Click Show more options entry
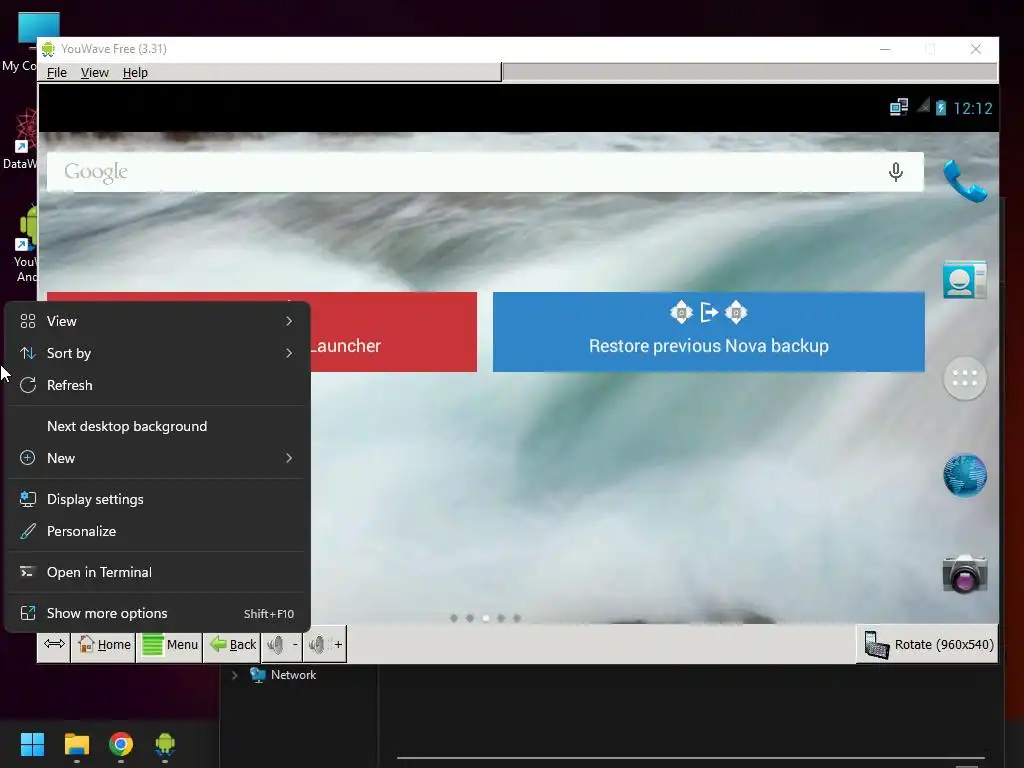Image resolution: width=1024 pixels, height=768 pixels. coord(157,614)
